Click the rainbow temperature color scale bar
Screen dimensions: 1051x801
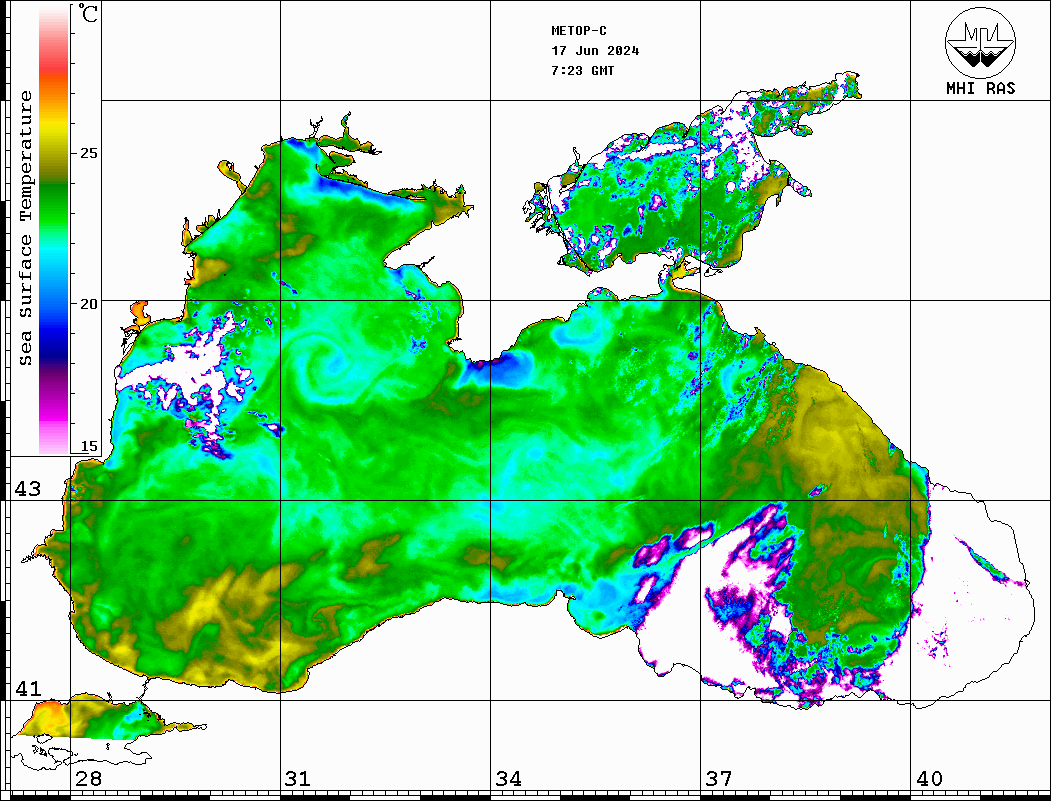click(x=54, y=231)
